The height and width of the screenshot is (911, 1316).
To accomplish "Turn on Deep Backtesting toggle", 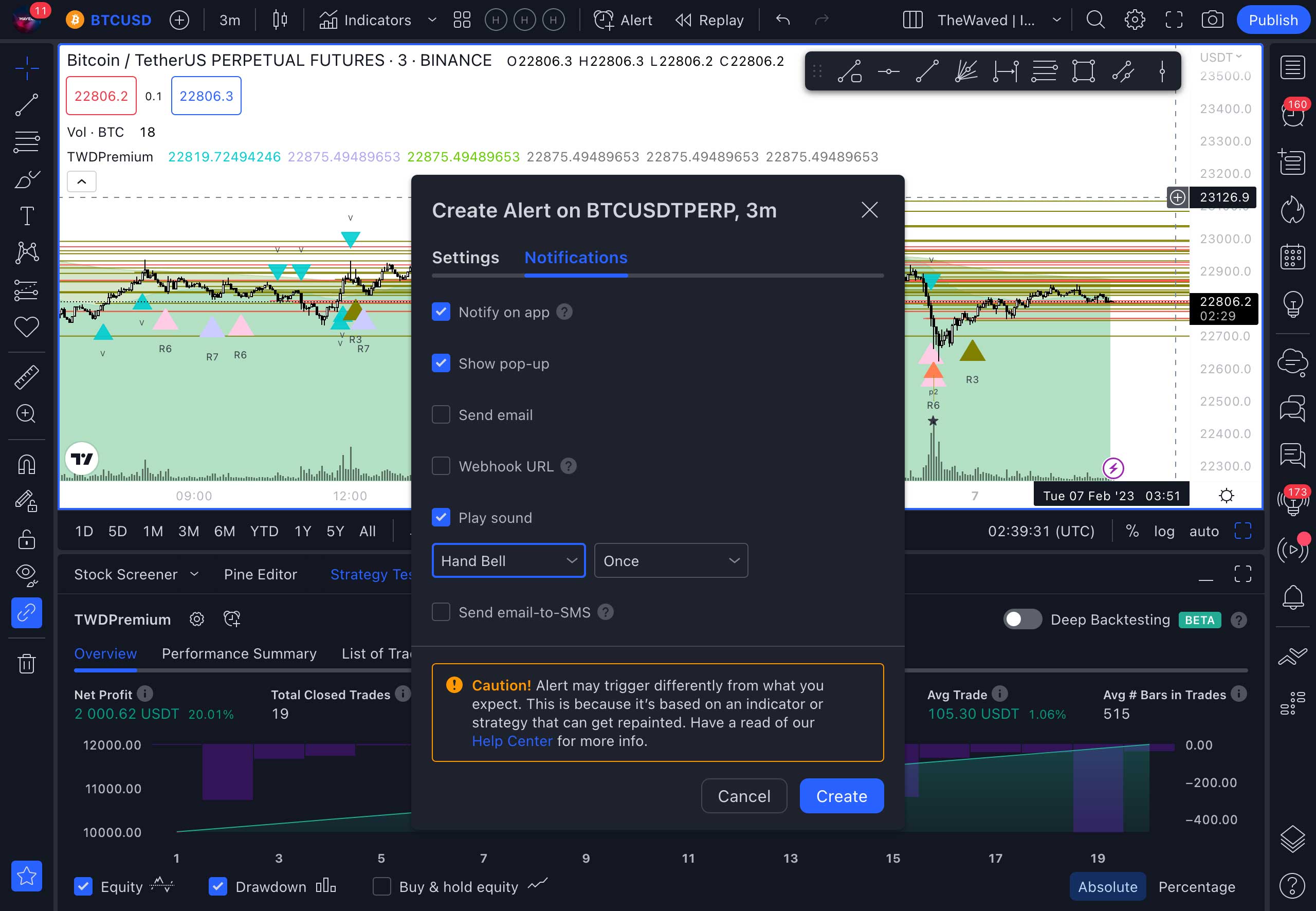I will click(1022, 620).
